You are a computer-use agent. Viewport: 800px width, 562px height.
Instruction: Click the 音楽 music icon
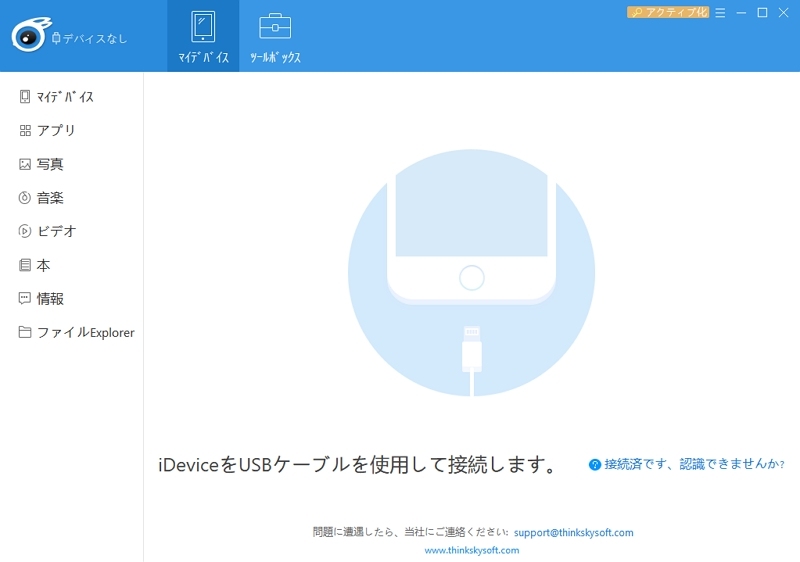(25, 198)
